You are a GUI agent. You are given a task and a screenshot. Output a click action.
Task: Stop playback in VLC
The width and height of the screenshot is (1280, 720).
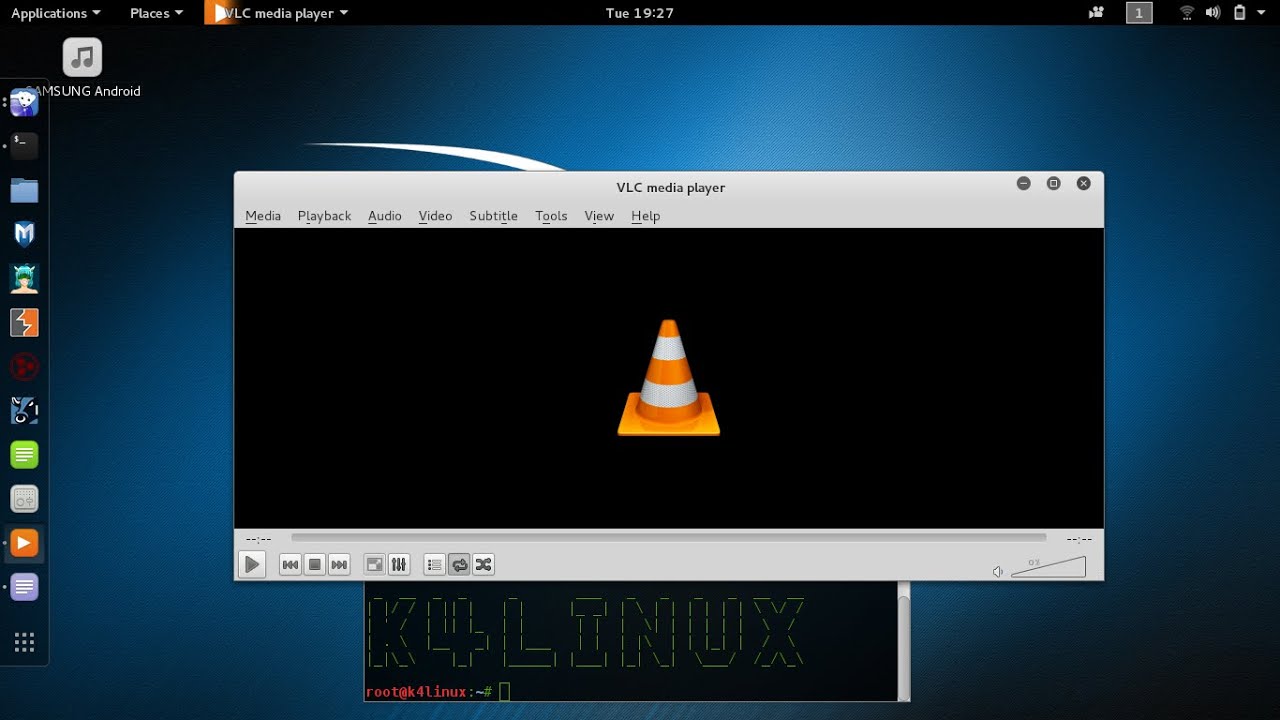[315, 565]
